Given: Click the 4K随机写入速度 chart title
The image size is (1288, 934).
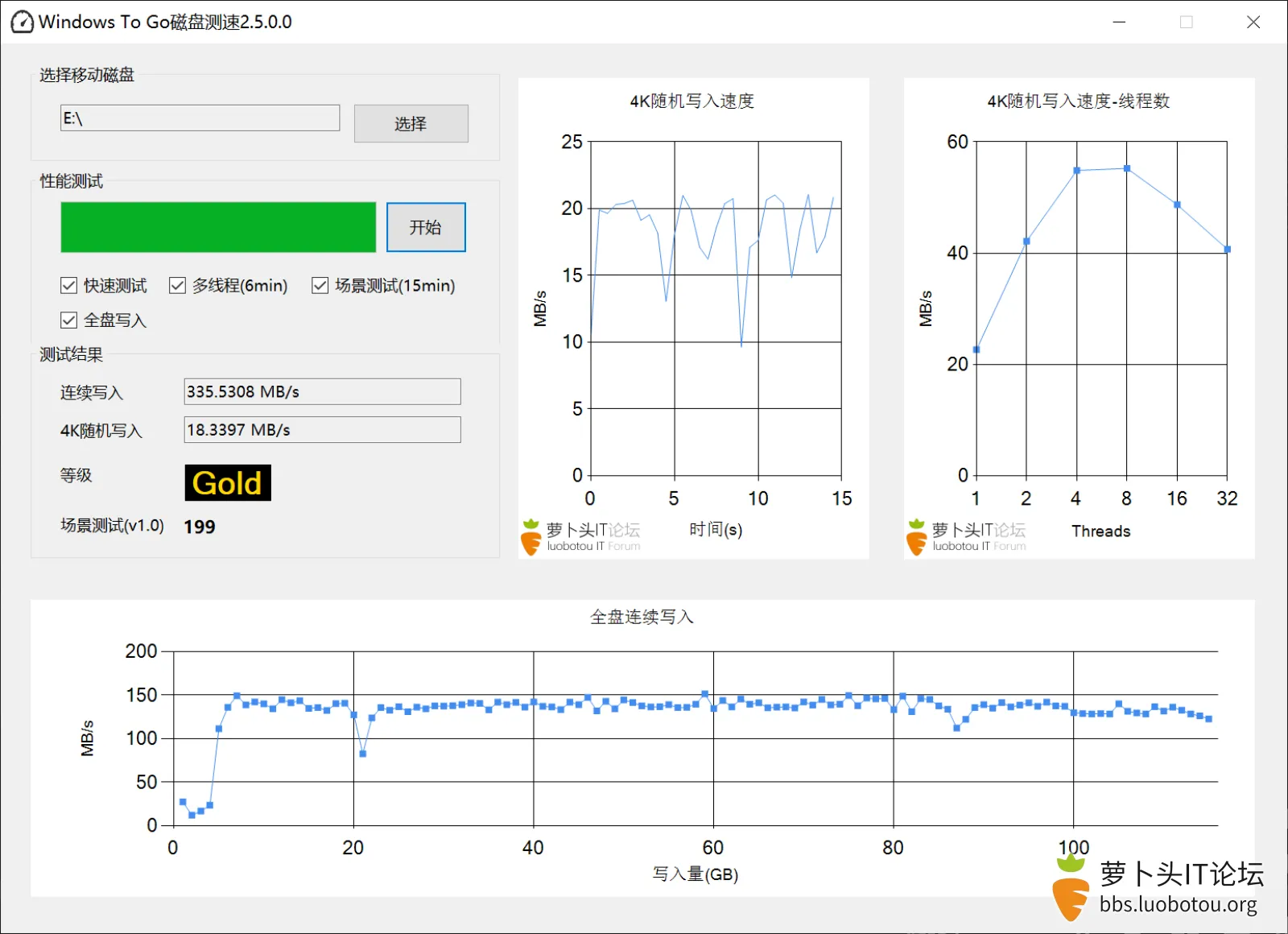Looking at the screenshot, I should pos(692,101).
